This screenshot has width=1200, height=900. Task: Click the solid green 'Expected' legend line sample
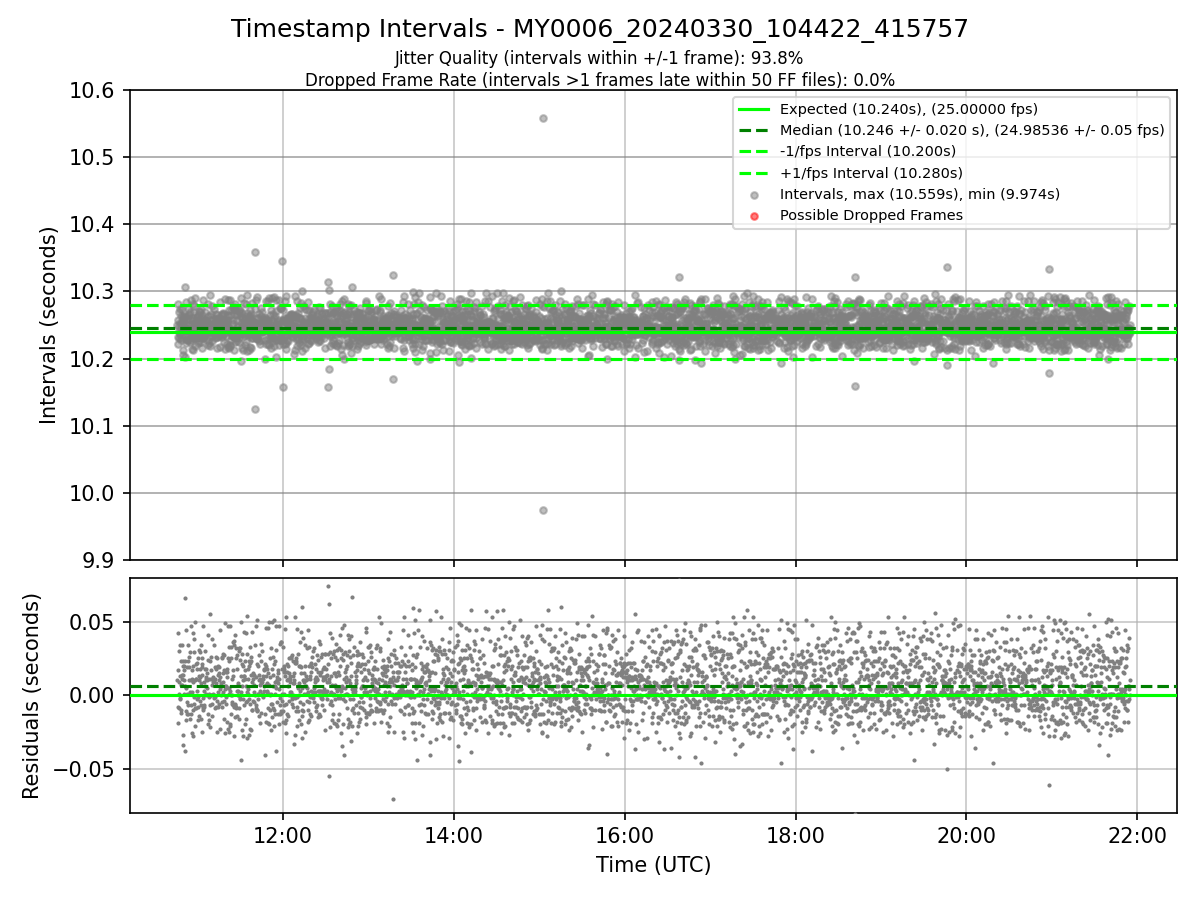(x=755, y=109)
